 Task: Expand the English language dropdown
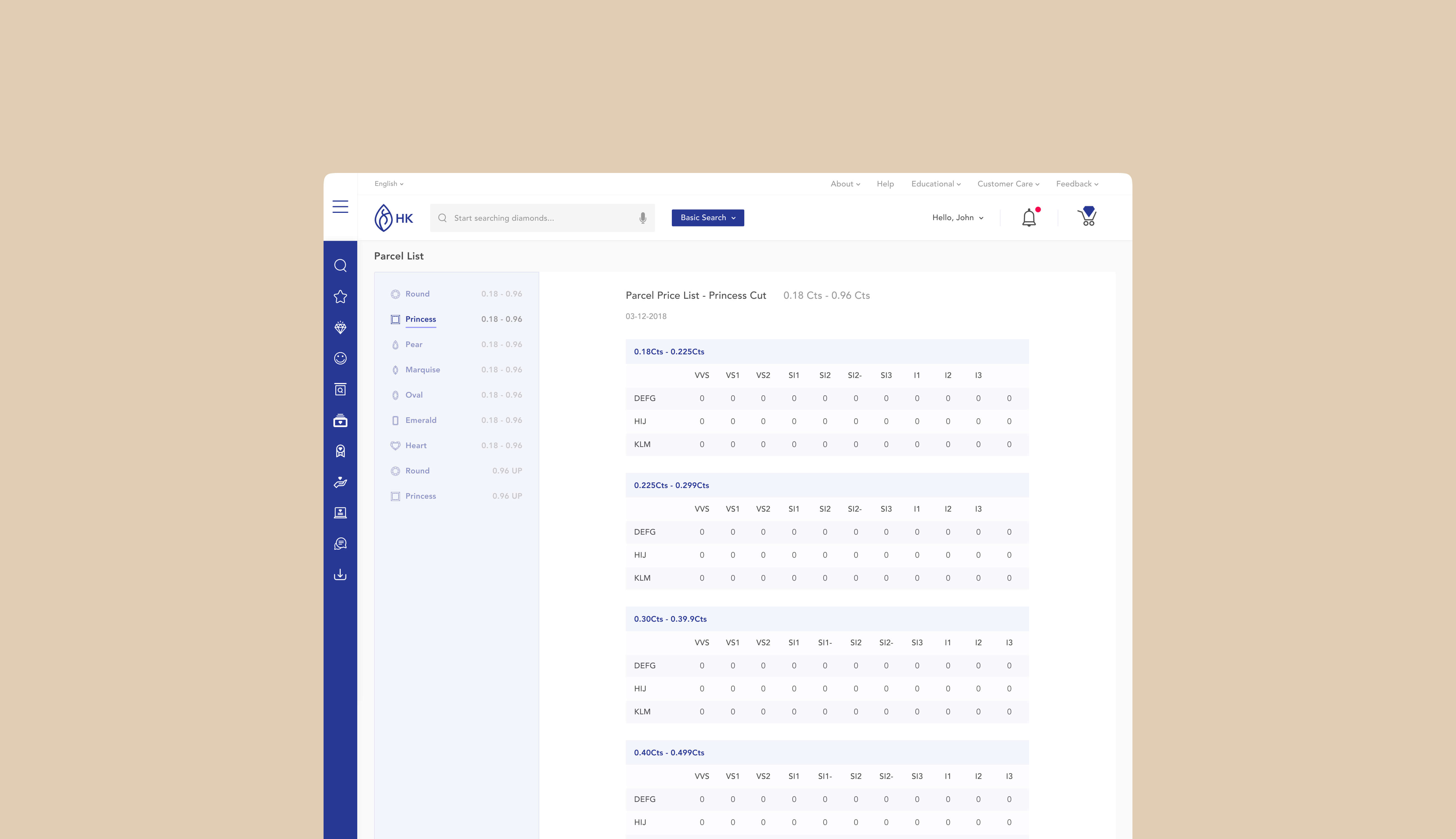pos(388,184)
